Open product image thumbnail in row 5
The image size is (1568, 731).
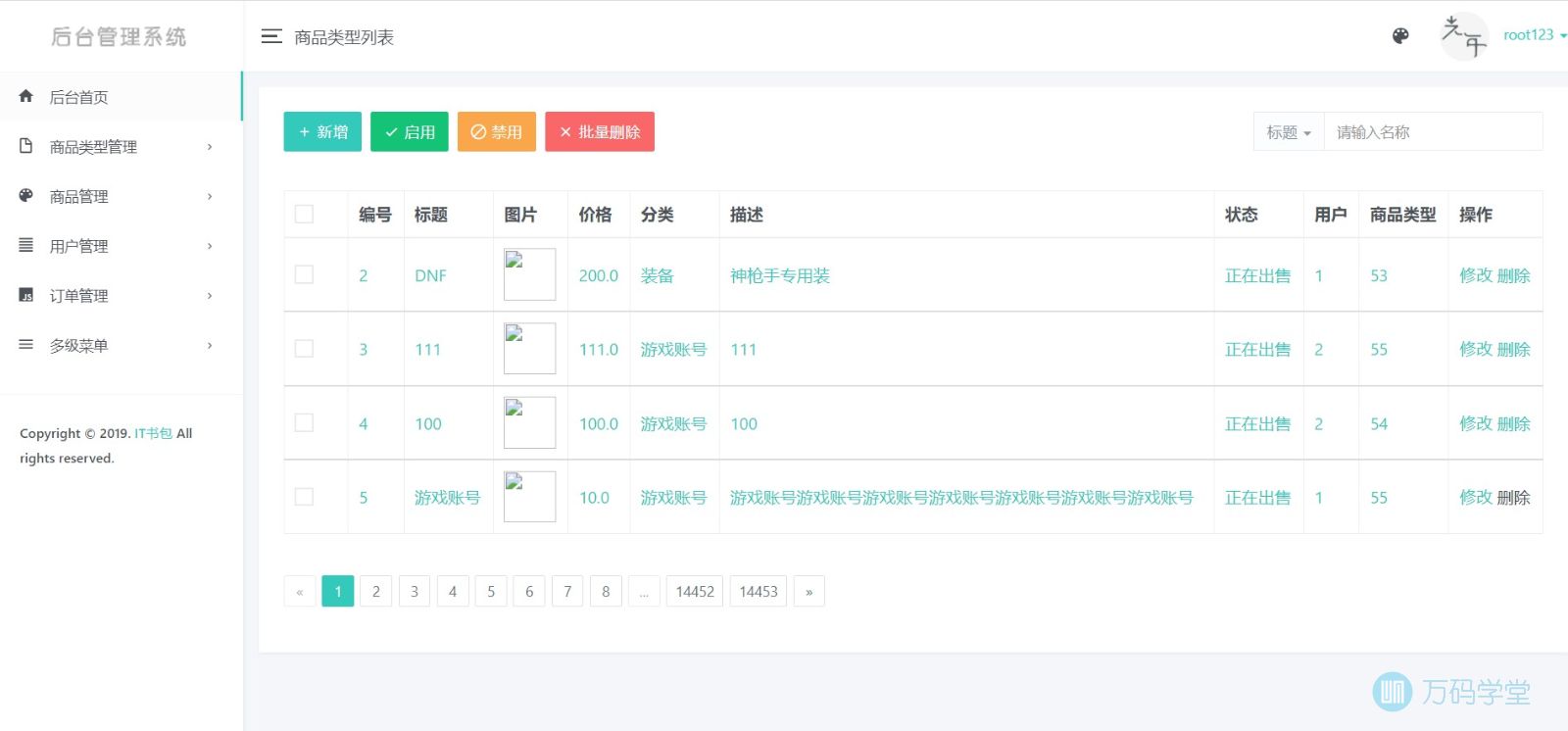click(529, 496)
